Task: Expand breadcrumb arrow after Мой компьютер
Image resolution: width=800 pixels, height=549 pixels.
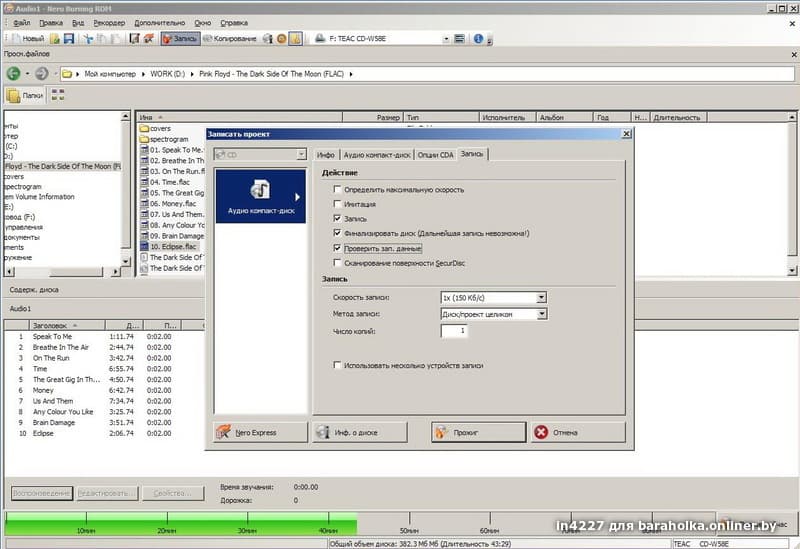Action: coord(143,74)
